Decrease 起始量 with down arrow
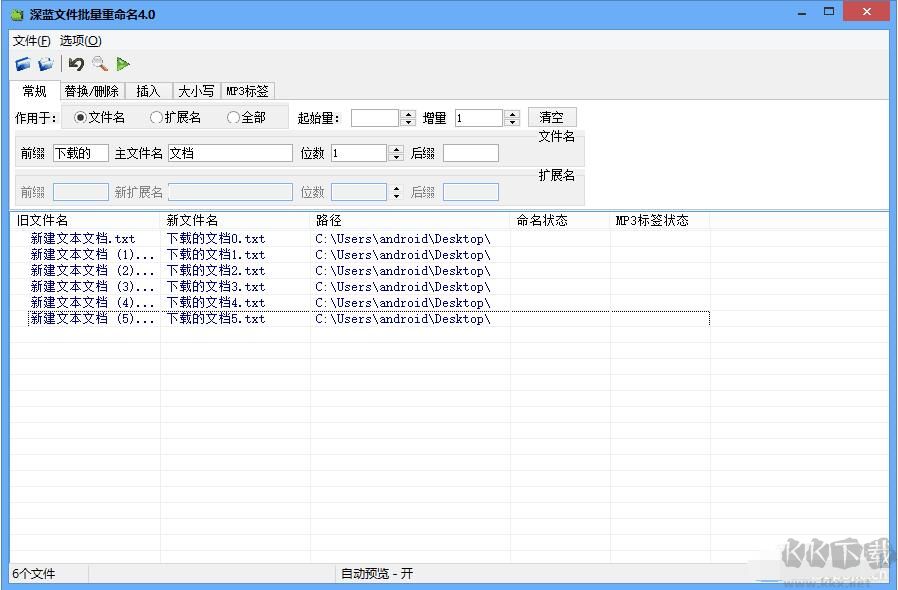Image resolution: width=898 pixels, height=590 pixels. click(408, 122)
